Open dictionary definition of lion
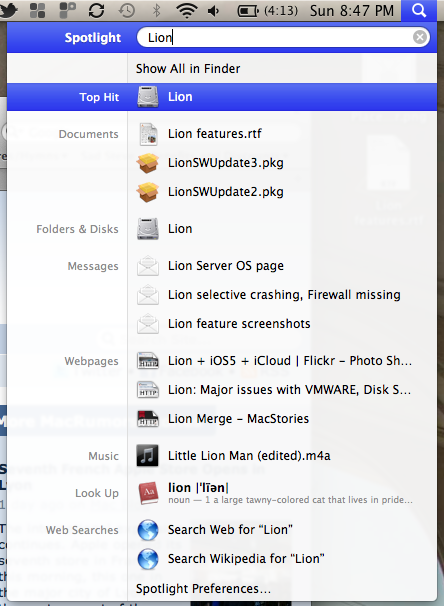This screenshot has height=606, width=444. point(290,493)
